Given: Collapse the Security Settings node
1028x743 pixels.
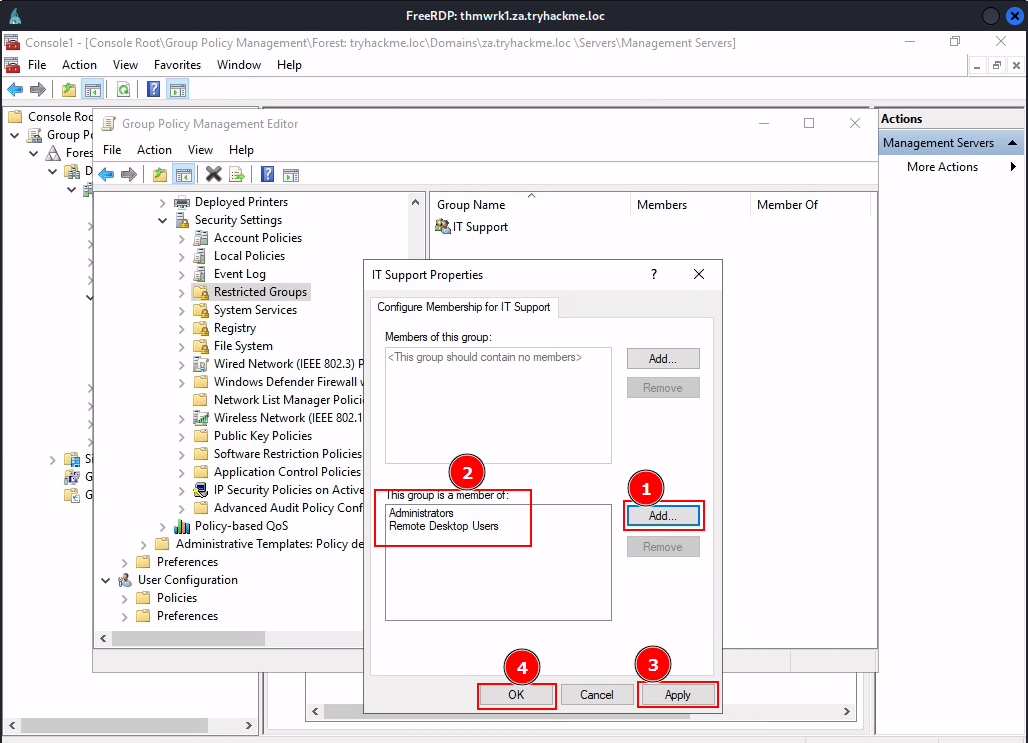Looking at the screenshot, I should coord(163,220).
